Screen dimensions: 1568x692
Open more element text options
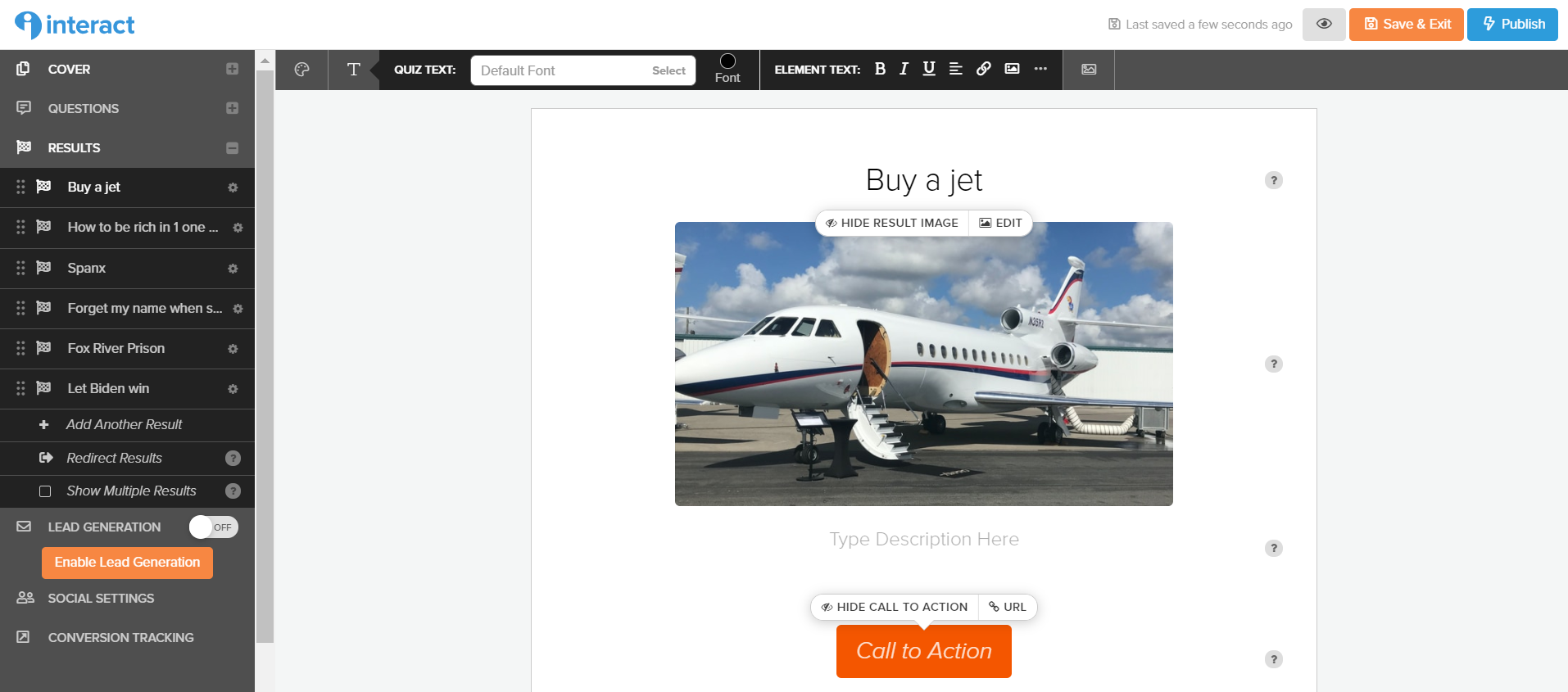pos(1040,69)
